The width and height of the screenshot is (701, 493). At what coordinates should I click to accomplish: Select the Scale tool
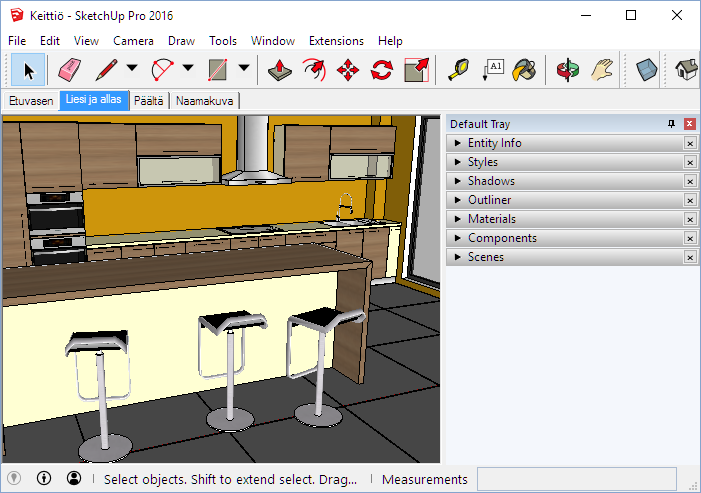(x=417, y=70)
